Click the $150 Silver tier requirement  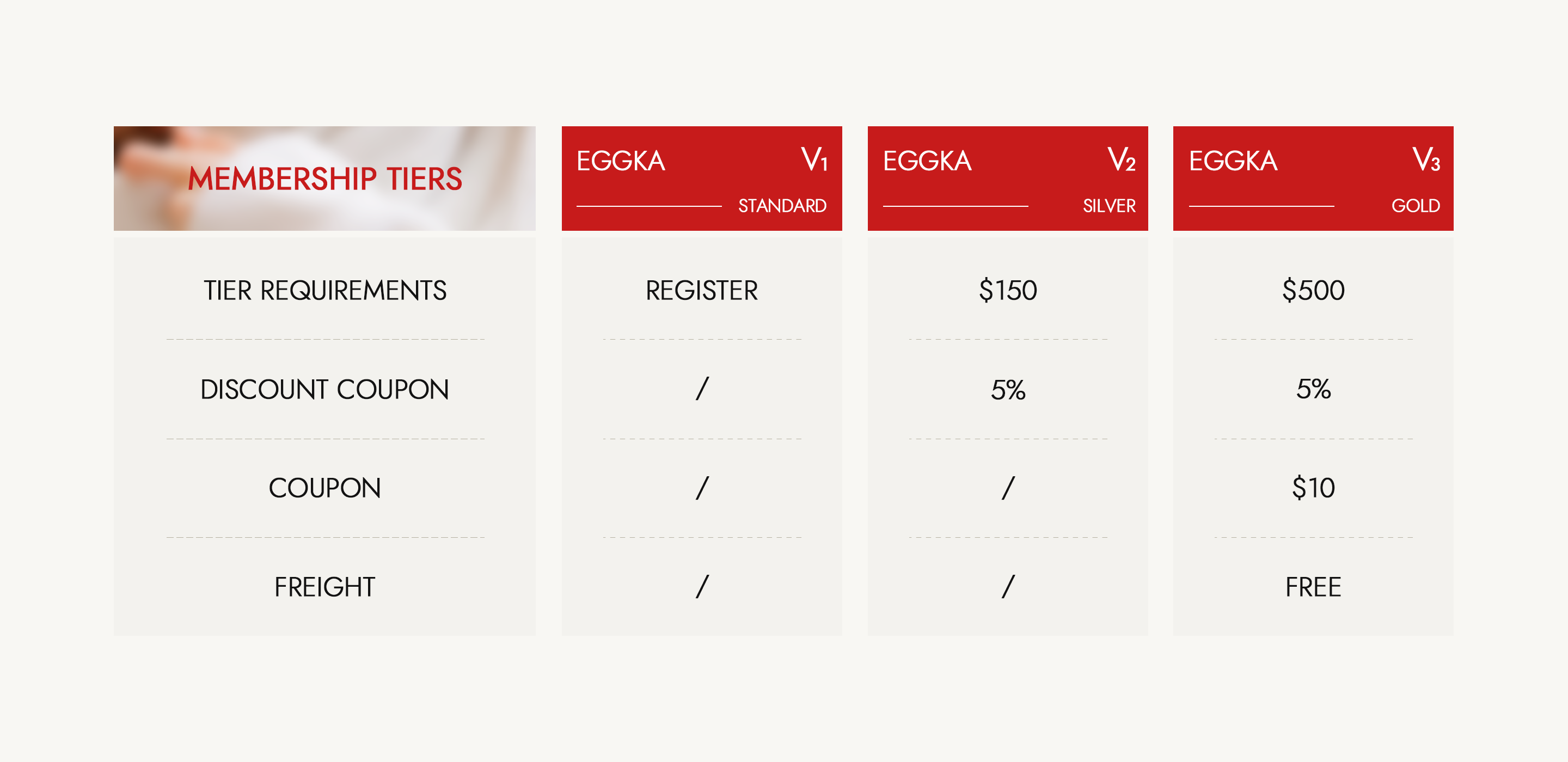click(1007, 290)
